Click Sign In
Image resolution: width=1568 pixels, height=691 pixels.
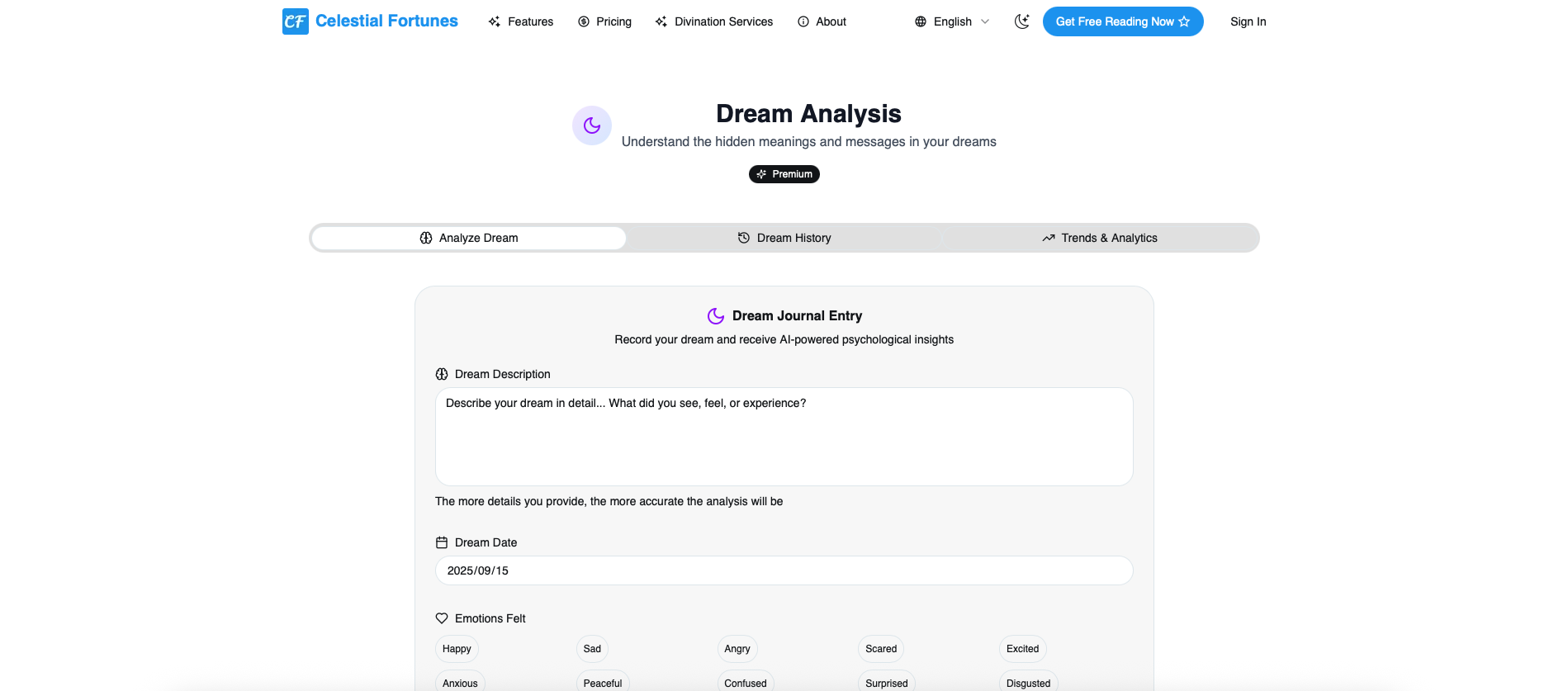[x=1248, y=21]
